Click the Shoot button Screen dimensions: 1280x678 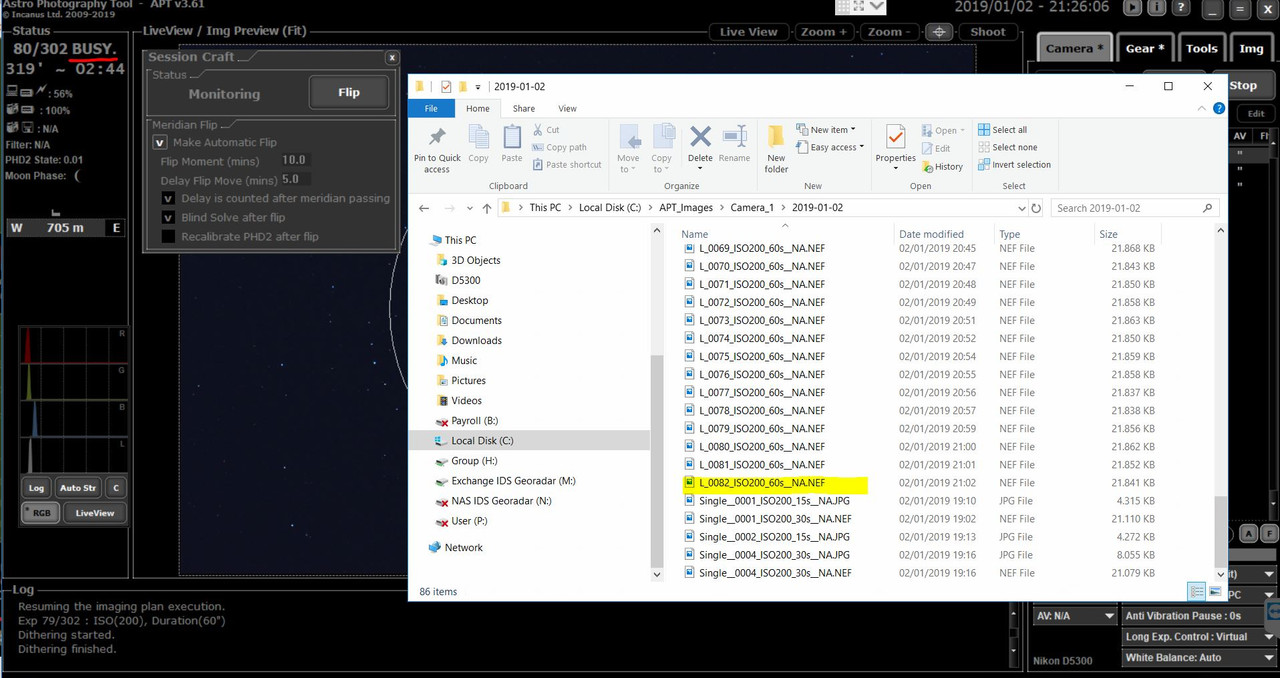pos(987,32)
